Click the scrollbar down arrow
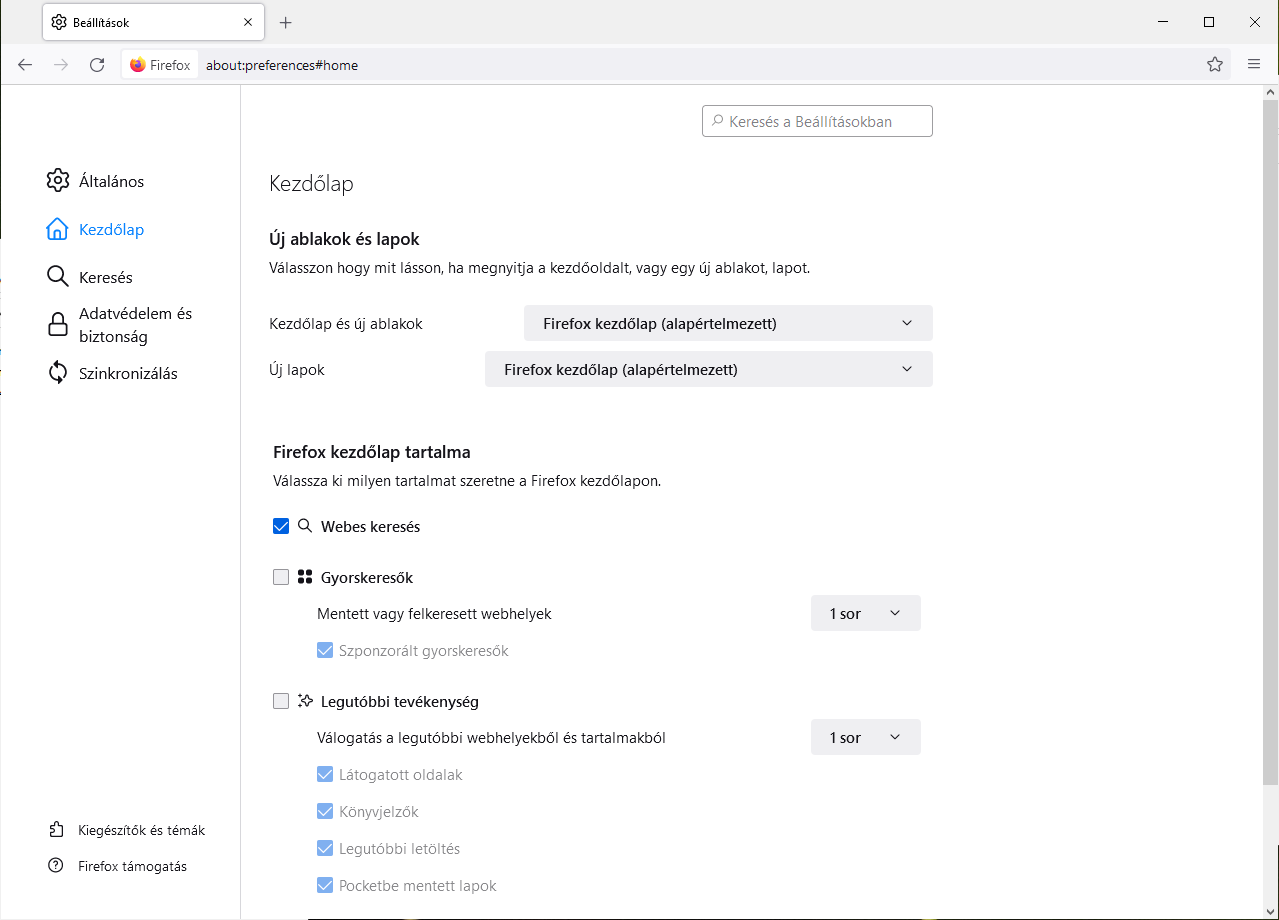 coord(1270,911)
